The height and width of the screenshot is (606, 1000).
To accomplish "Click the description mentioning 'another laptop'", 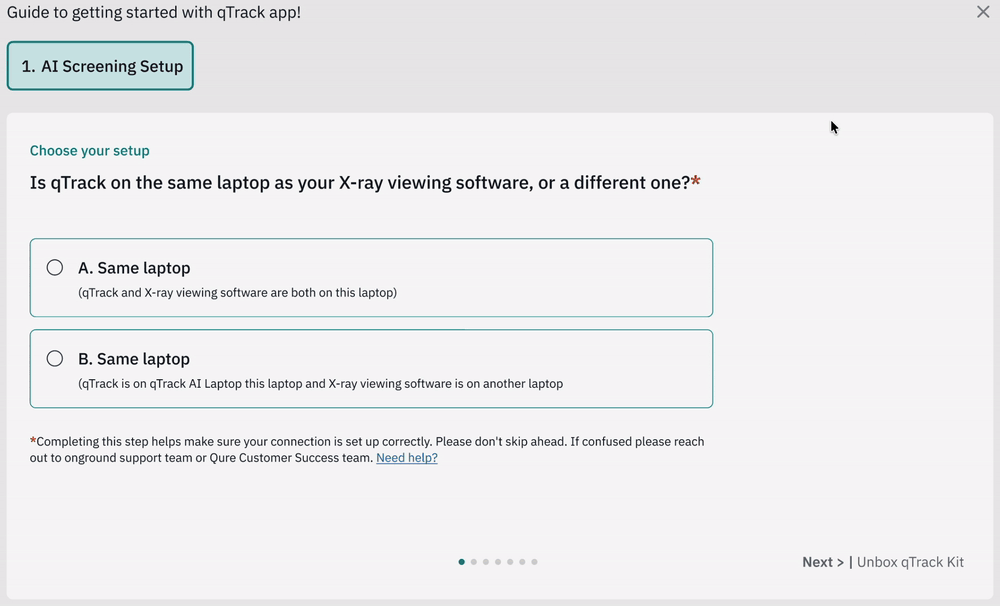I will click(320, 384).
